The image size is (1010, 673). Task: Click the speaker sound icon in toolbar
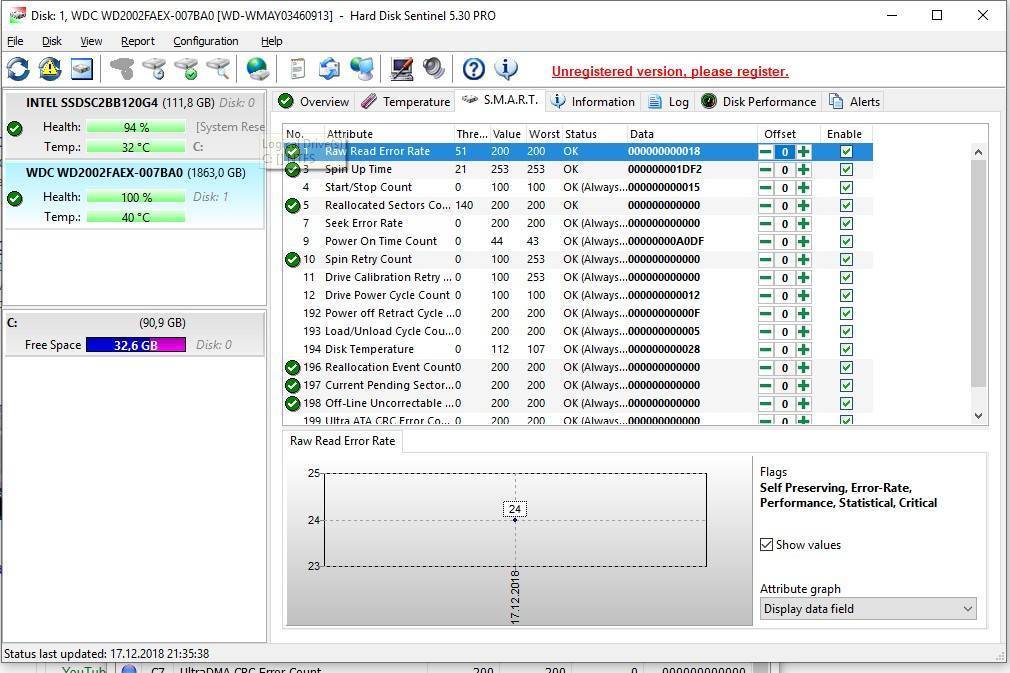click(x=434, y=69)
